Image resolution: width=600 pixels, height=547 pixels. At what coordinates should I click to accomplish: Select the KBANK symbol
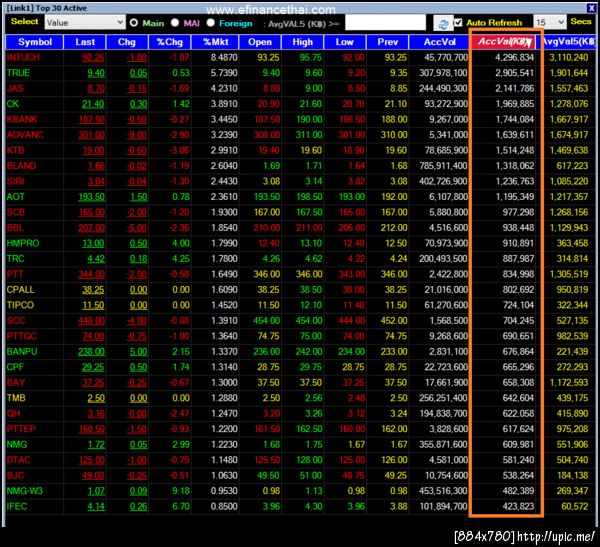[x=22, y=119]
